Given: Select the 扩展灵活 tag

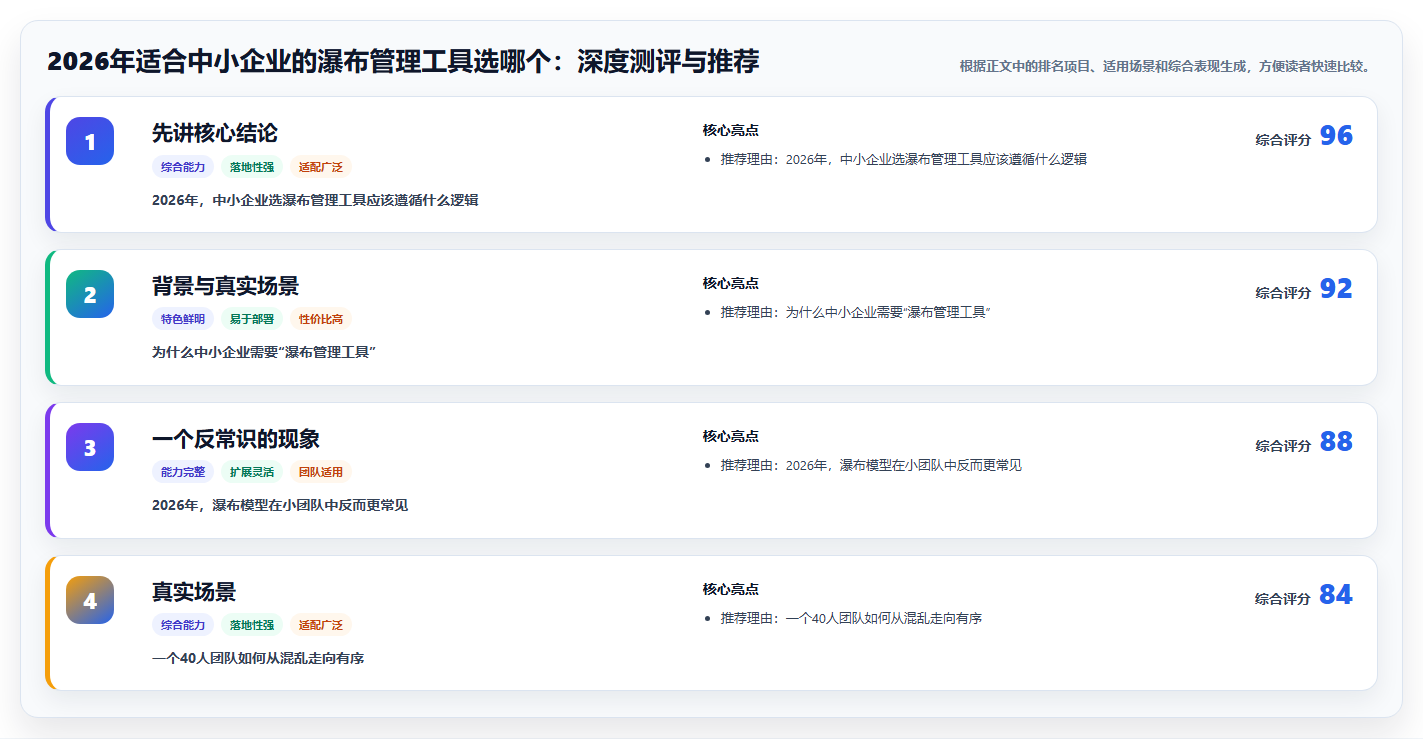Looking at the screenshot, I should (252, 472).
